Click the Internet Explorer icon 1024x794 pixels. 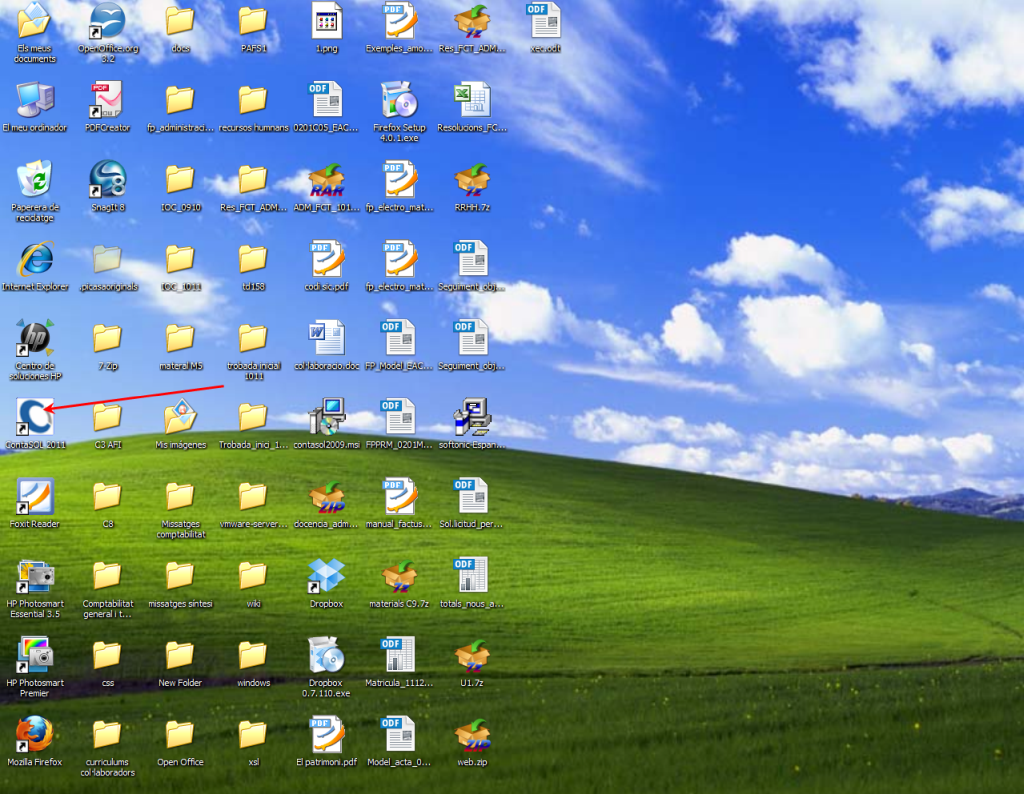(35, 260)
